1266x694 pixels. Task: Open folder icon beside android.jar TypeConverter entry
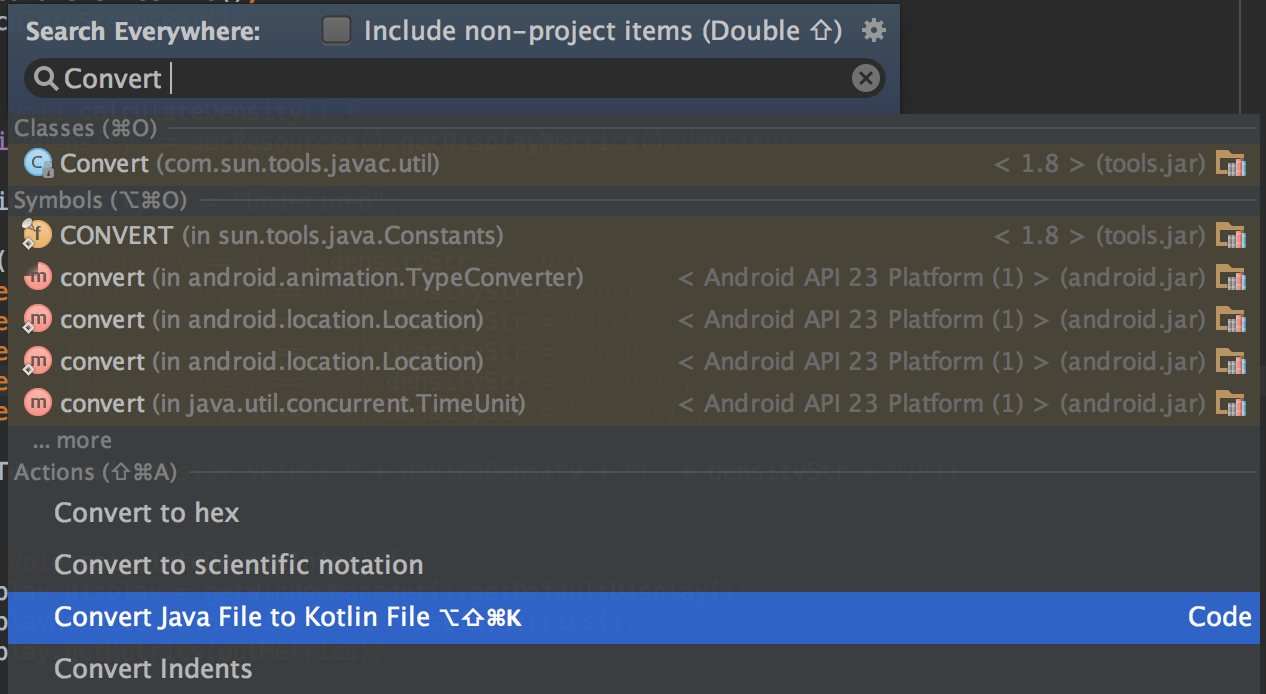pyautogui.click(x=1231, y=277)
